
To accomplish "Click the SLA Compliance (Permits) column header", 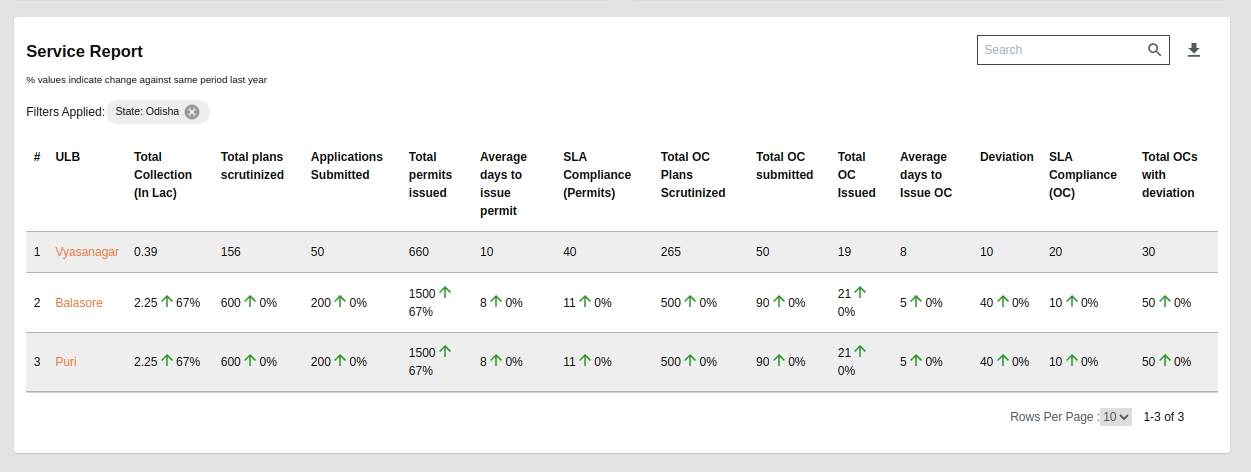I will click(596, 175).
